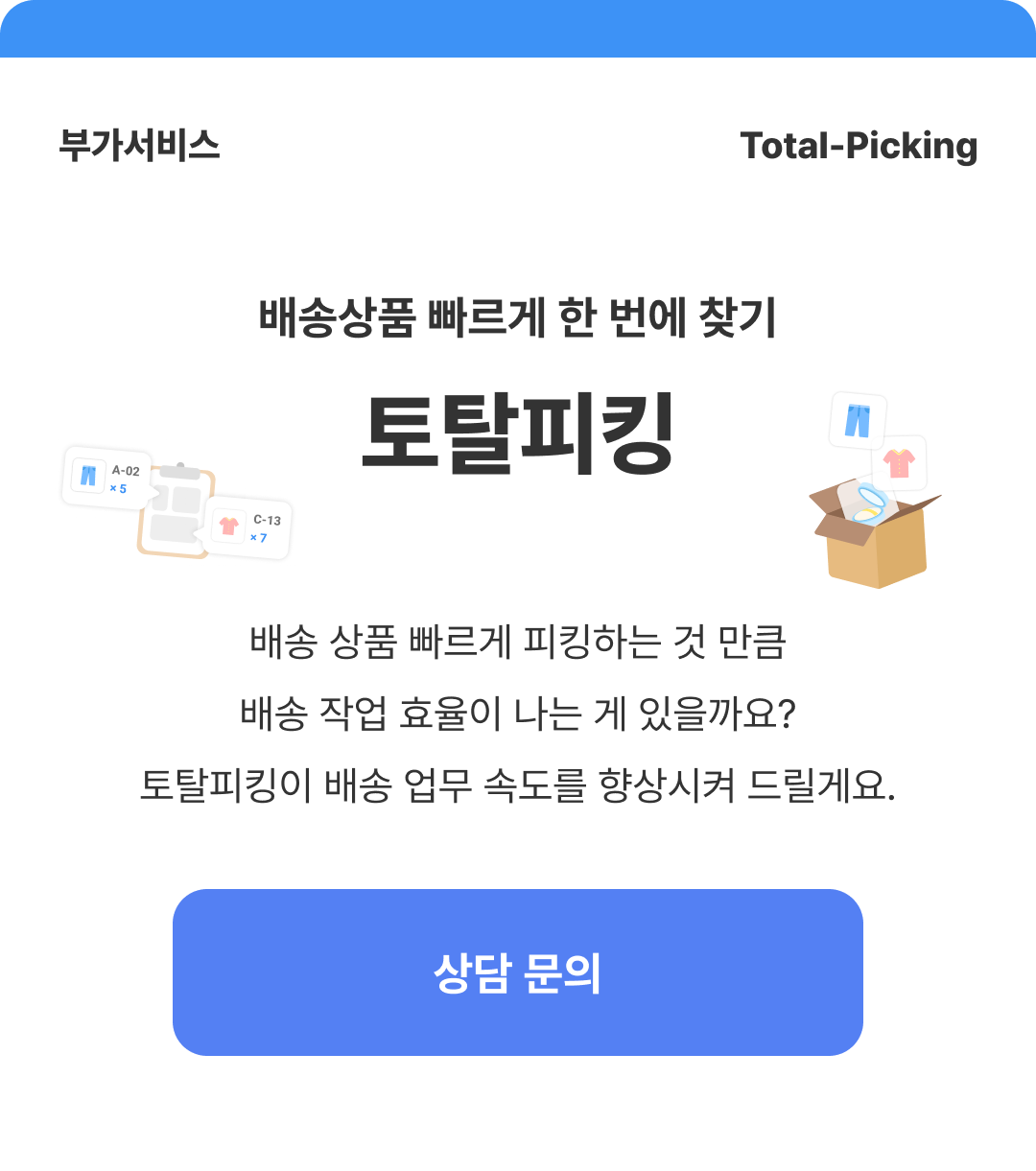Click the line 토탈피킹이 배송 업무 속도를 향상시켜 드릴게요

[518, 785]
